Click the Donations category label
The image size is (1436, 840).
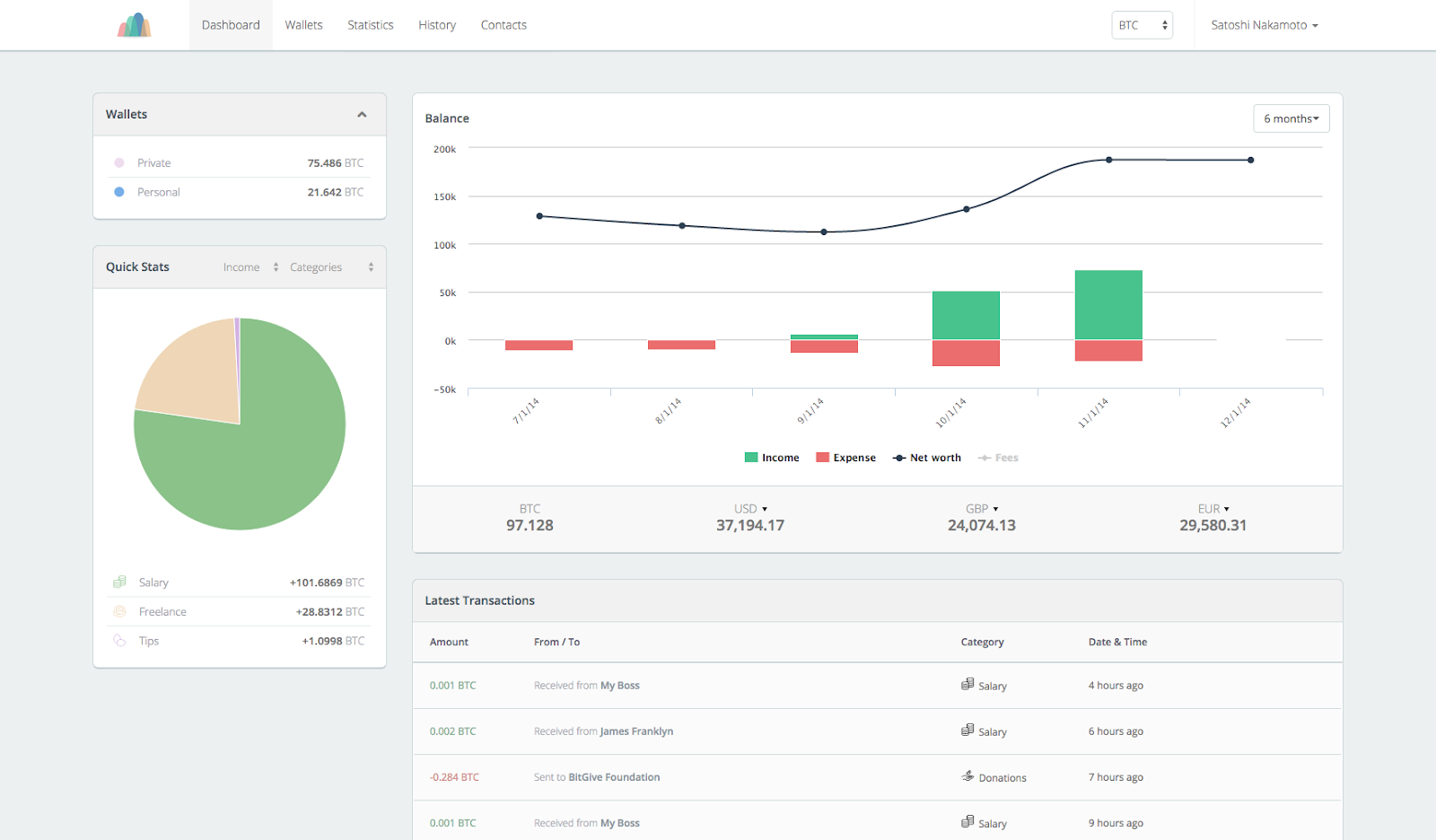(x=1003, y=778)
